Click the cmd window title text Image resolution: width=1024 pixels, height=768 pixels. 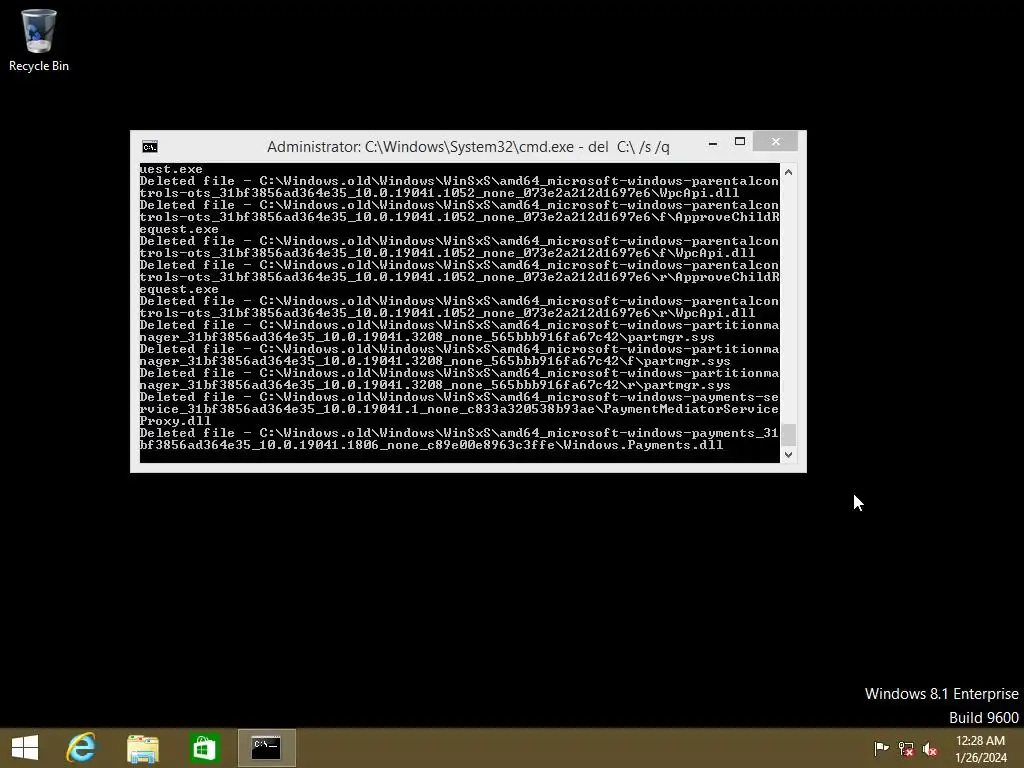[468, 147]
